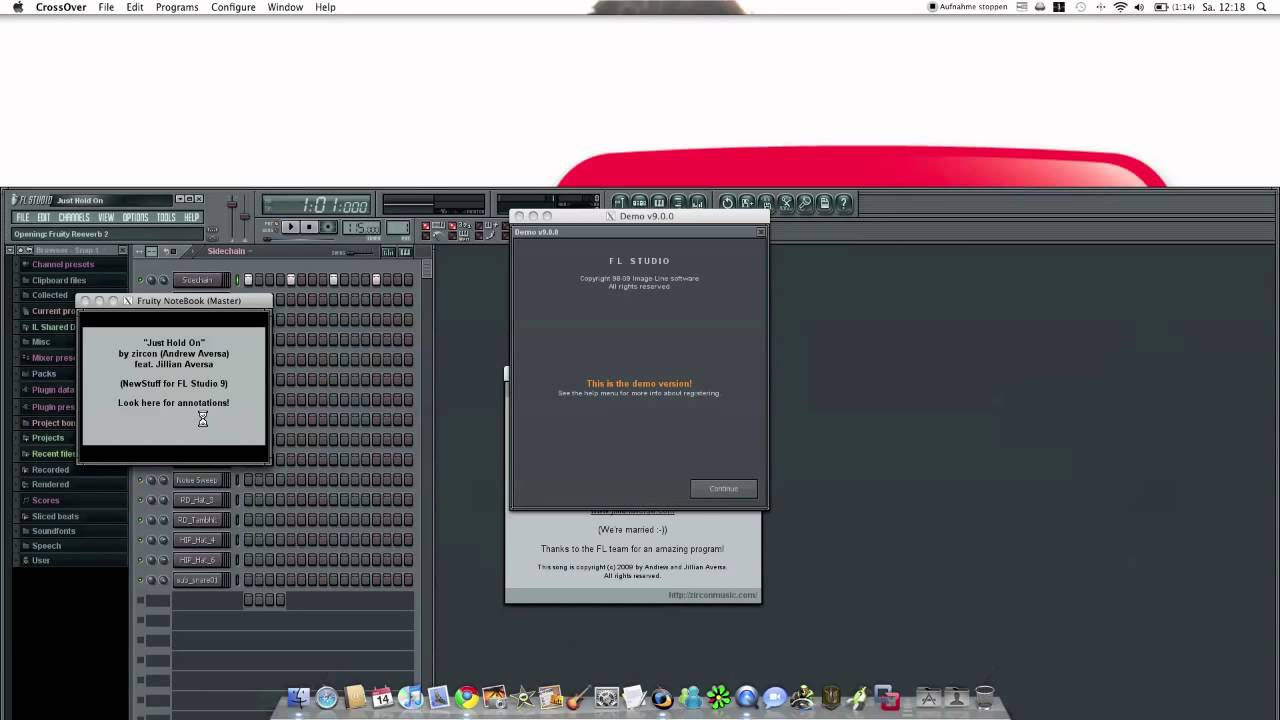
Task: Adjust the swing slider in step sequencer
Action: pos(360,253)
